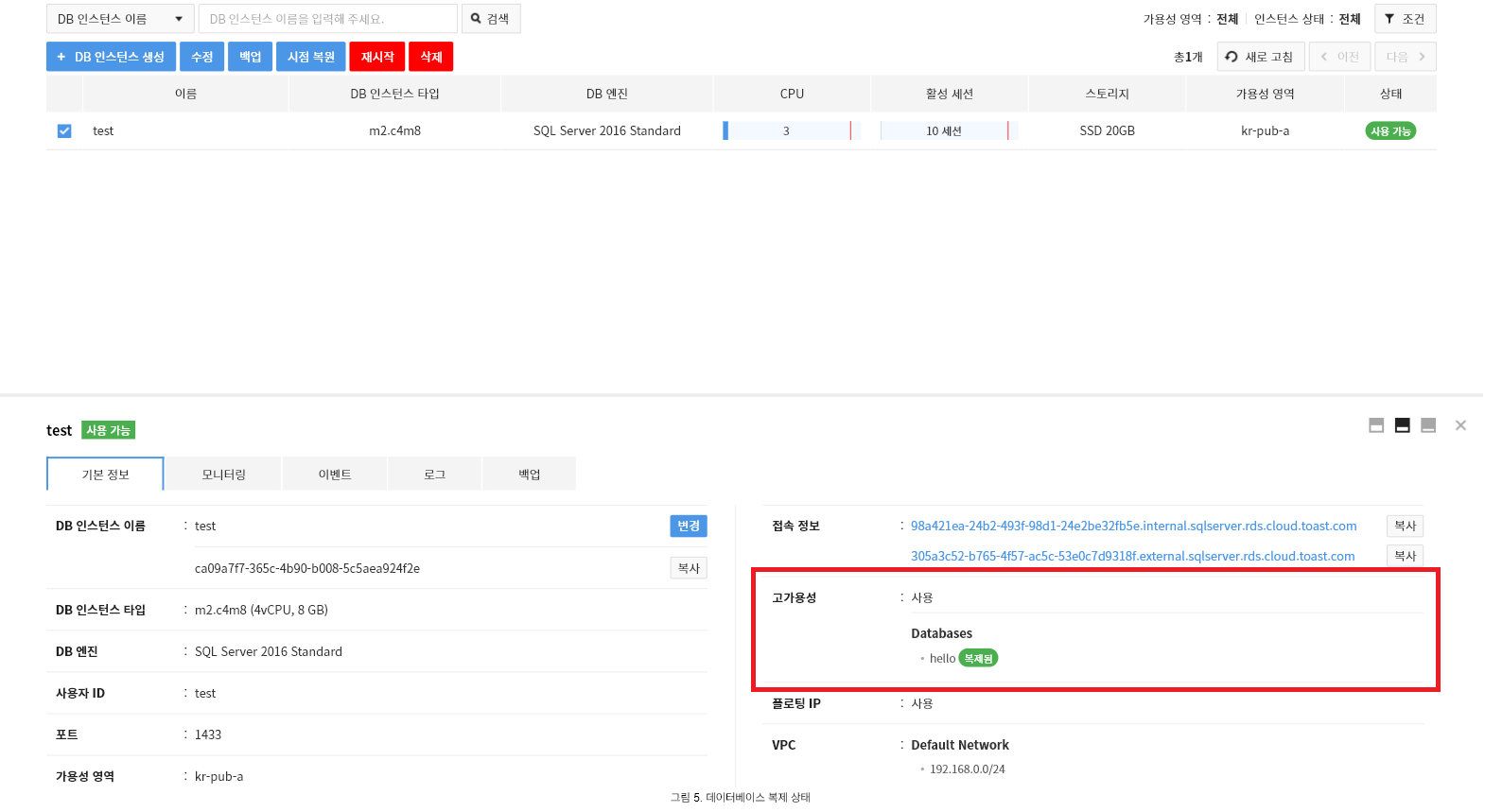Screen dimensions: 1485x812
Task: Click the 사용 가능 status badge in table row
Action: coord(1390,131)
